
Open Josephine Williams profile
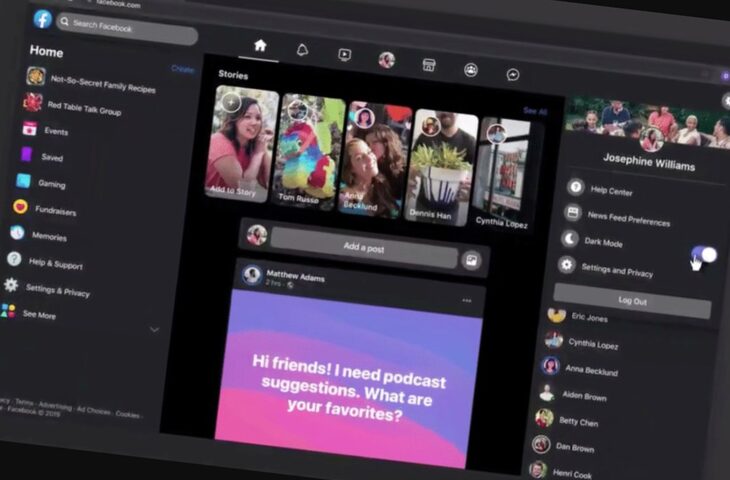pyautogui.click(x=649, y=162)
